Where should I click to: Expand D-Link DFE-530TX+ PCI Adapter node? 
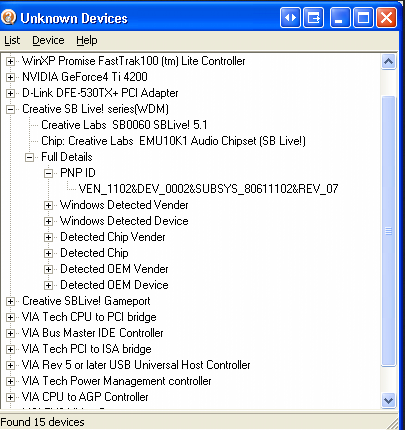pyautogui.click(x=10, y=93)
